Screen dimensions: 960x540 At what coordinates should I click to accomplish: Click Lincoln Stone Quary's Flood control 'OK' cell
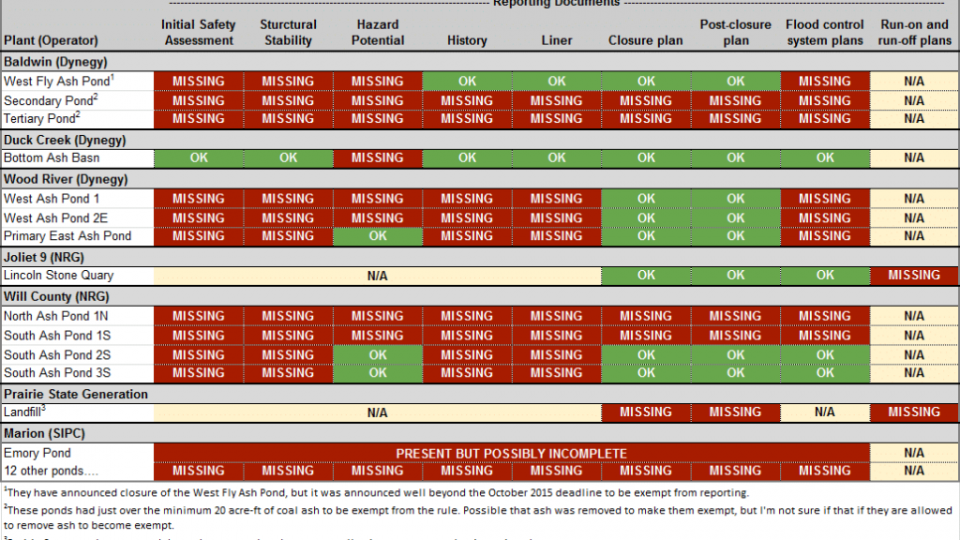(825, 276)
